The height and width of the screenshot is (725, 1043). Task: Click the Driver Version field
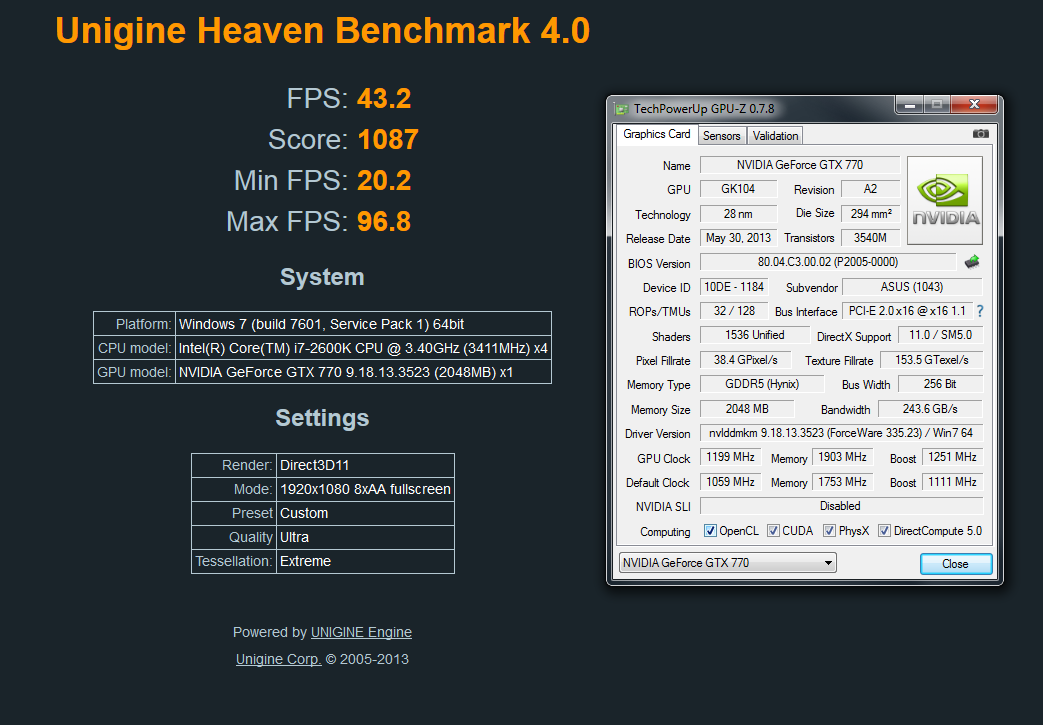(x=841, y=433)
